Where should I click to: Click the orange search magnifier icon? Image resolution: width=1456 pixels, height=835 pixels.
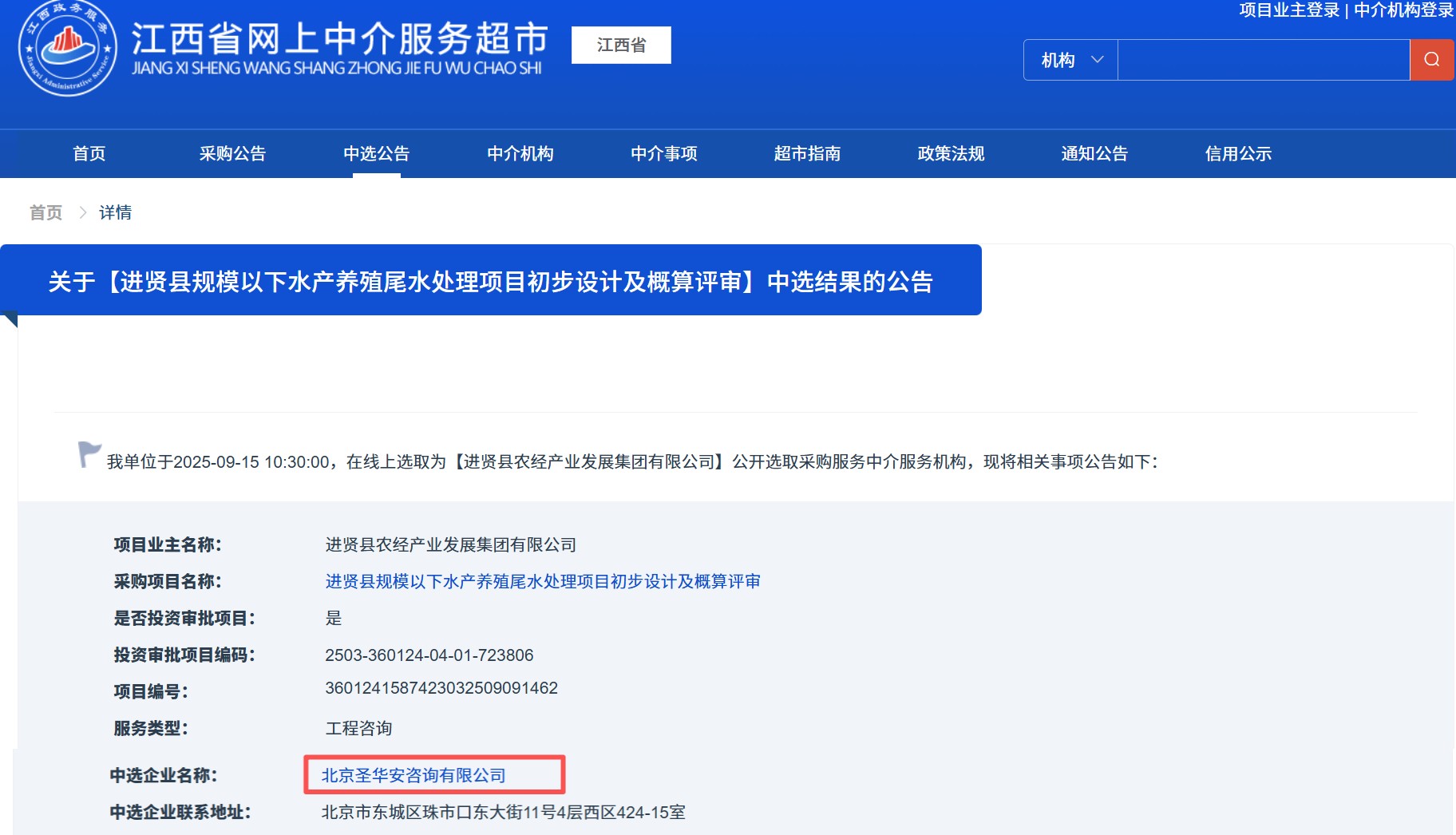coord(1431,60)
